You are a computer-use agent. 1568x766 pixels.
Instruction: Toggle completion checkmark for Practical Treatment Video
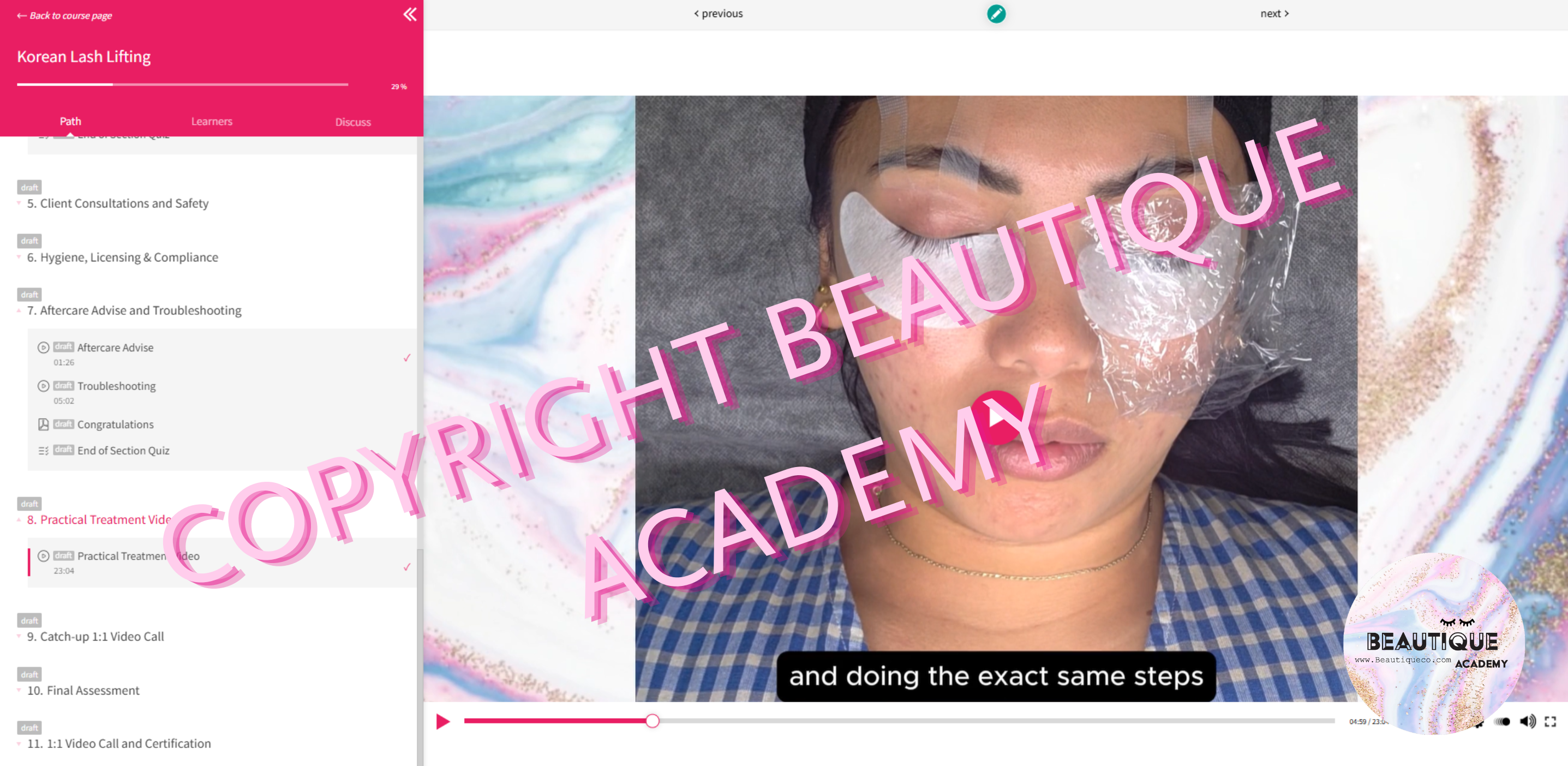(x=406, y=567)
